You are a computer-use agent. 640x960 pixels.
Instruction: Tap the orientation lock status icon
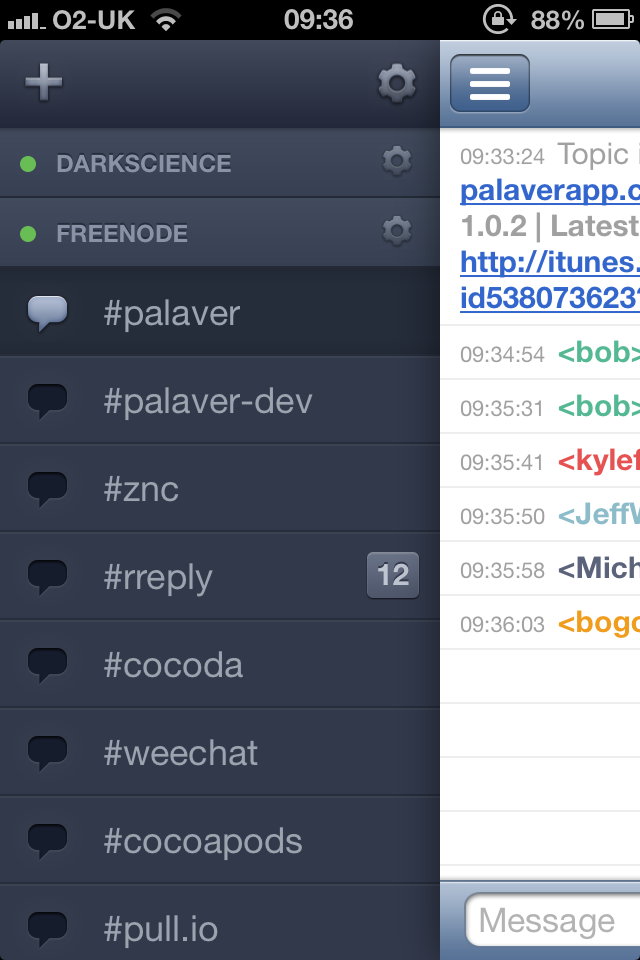tap(500, 19)
